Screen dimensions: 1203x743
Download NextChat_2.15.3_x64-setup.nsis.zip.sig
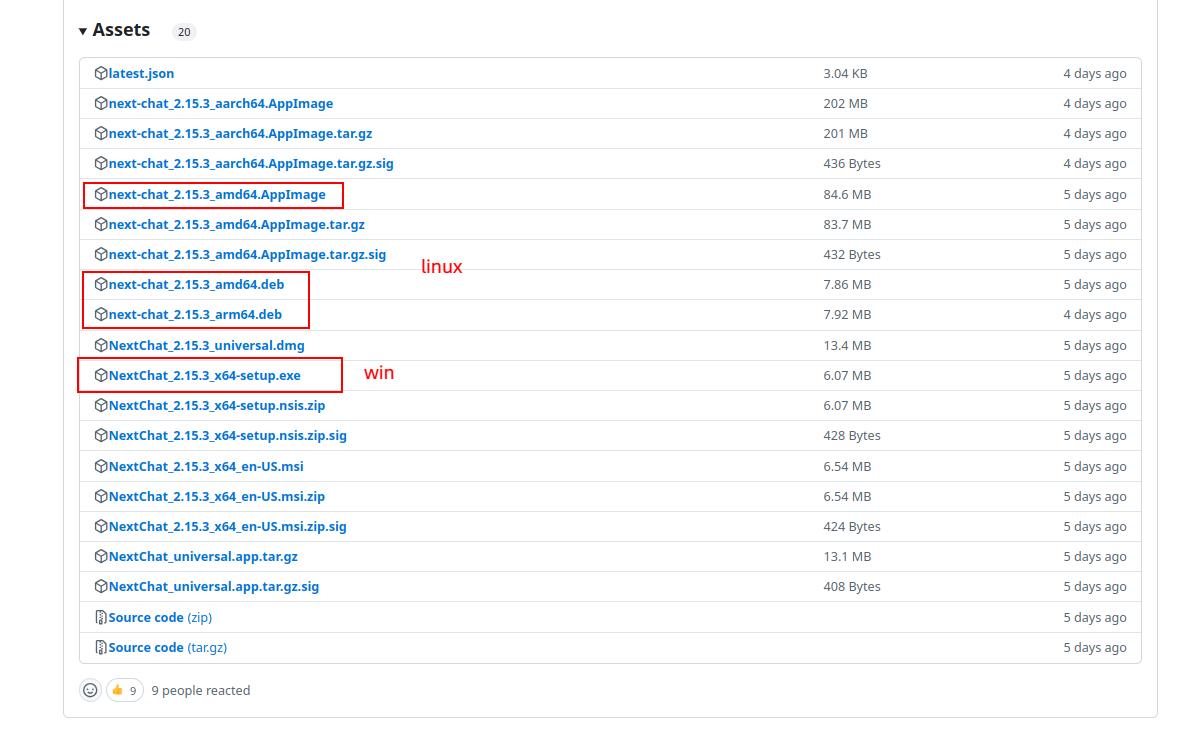(228, 435)
